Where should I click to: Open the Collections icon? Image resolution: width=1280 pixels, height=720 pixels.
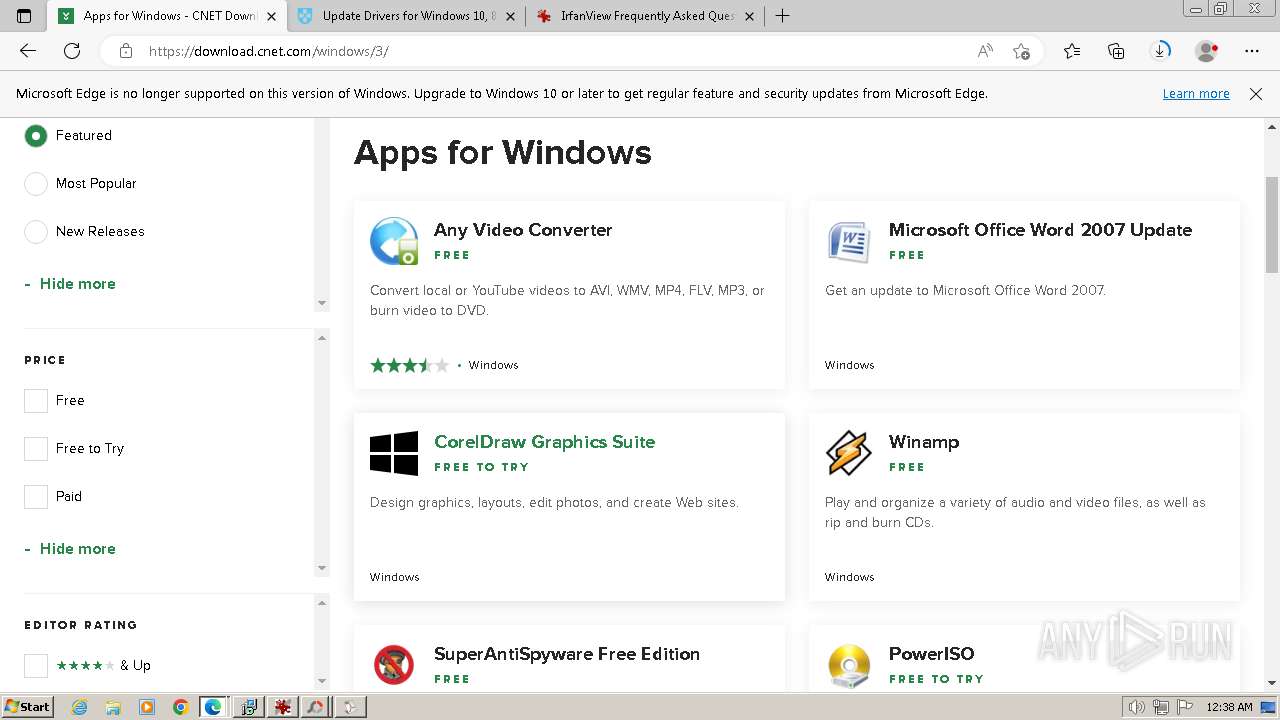[1116, 51]
